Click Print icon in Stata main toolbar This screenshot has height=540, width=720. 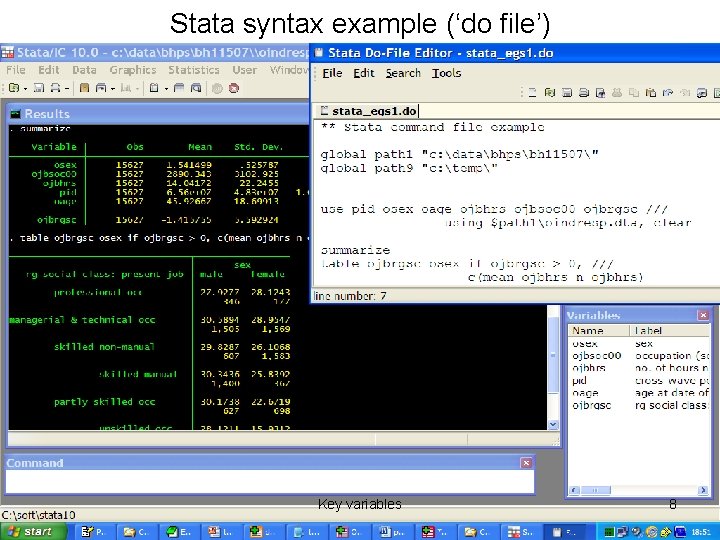[55, 88]
